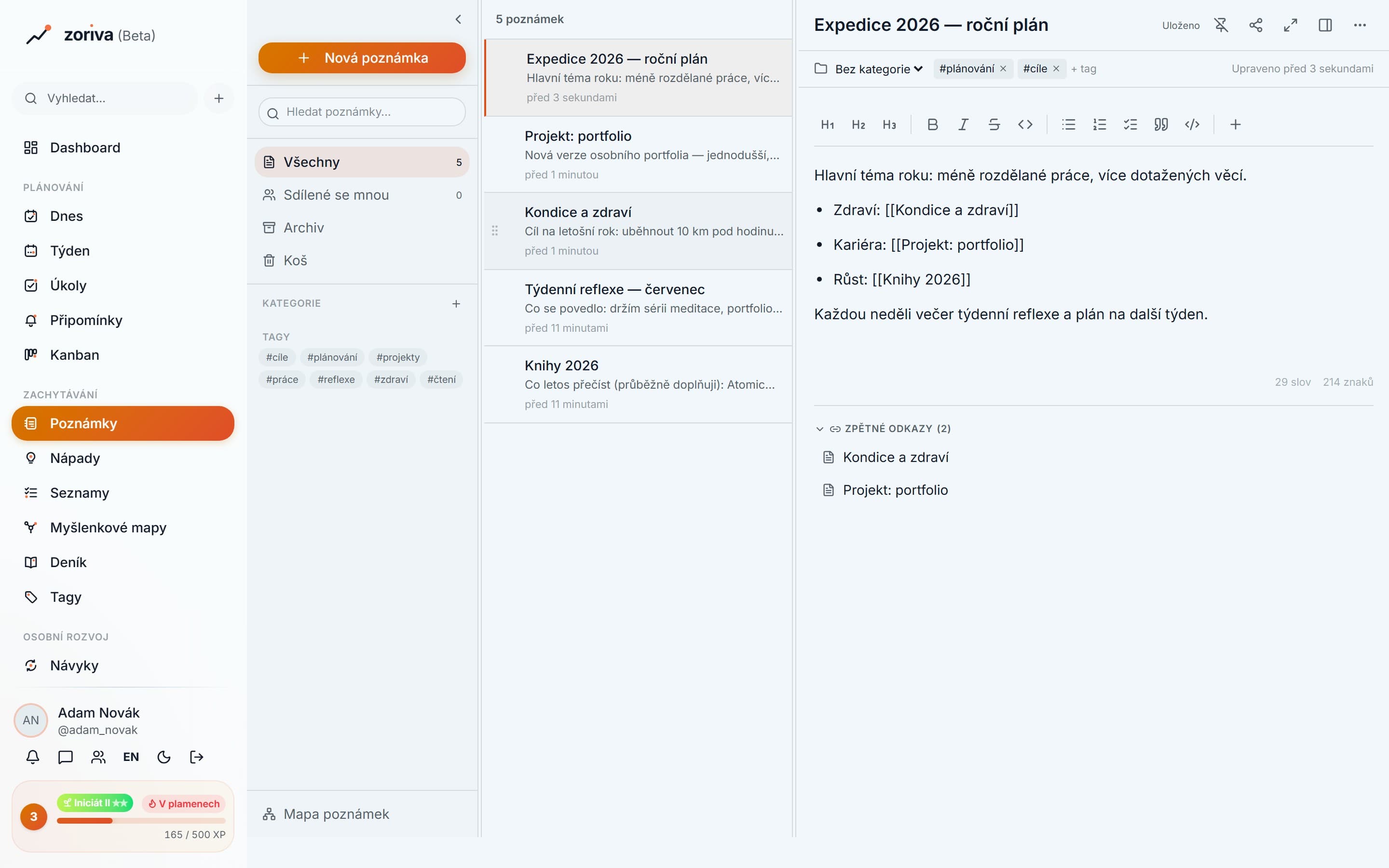This screenshot has height=868, width=1389.
Task: Open the chat messages icon
Action: point(66,757)
